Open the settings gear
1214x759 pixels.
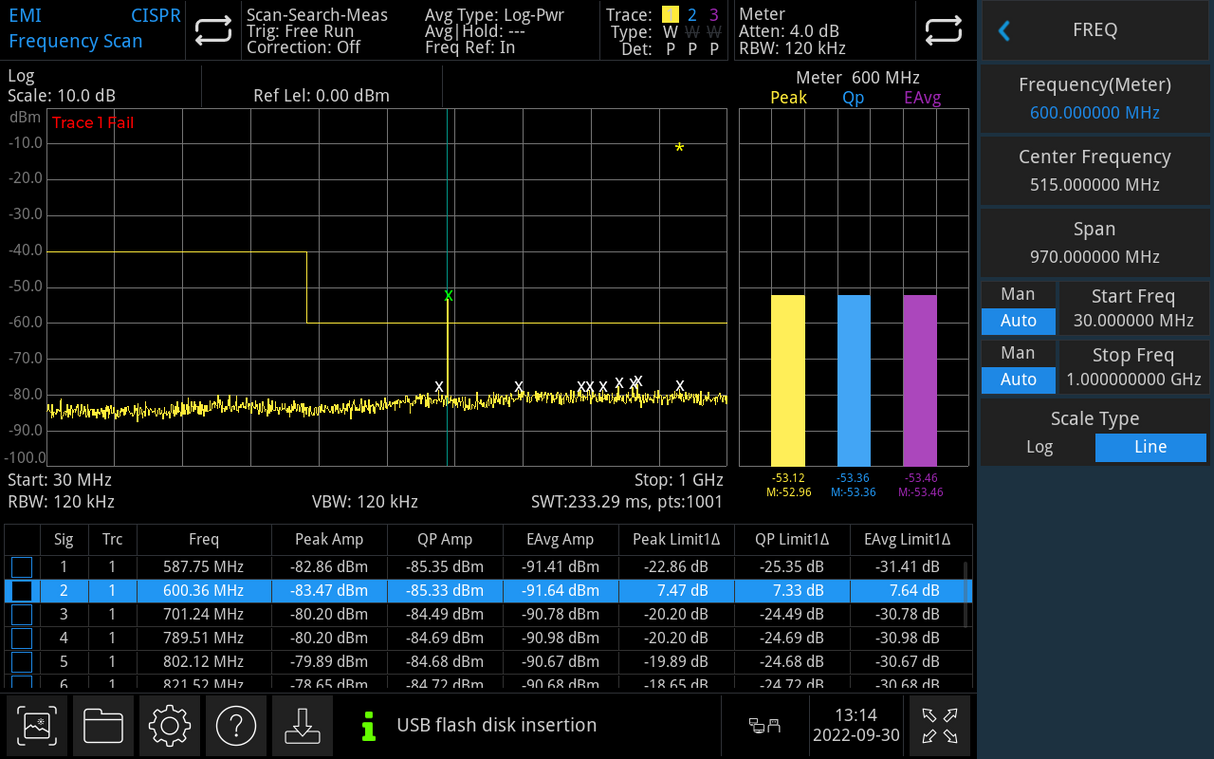(x=169, y=725)
